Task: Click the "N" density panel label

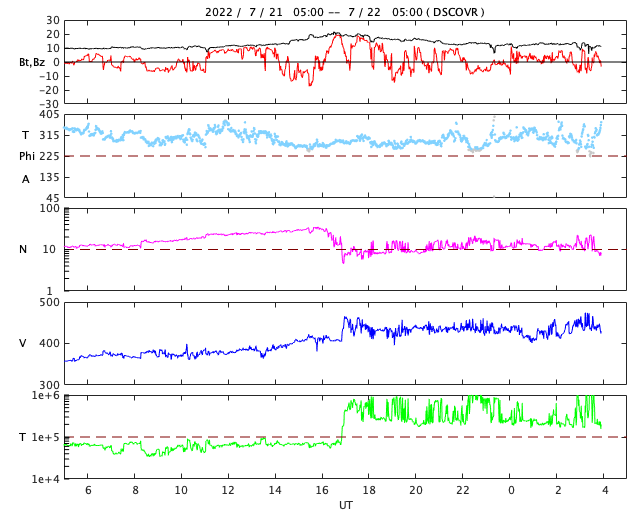Action: click(23, 249)
